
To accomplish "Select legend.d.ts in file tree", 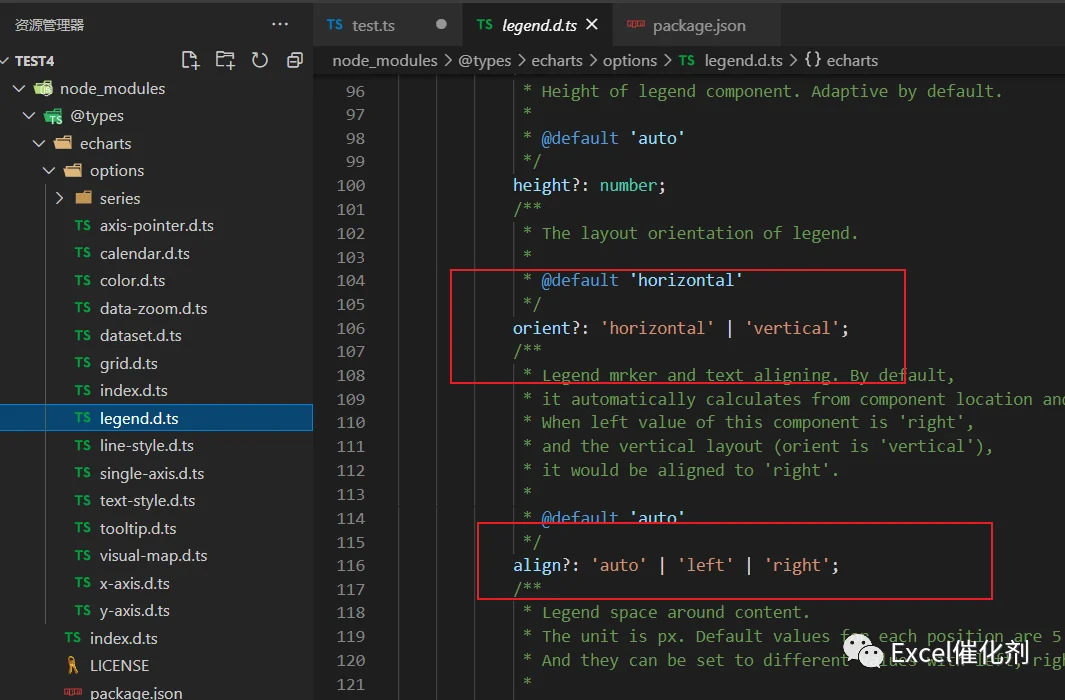I will point(156,418).
